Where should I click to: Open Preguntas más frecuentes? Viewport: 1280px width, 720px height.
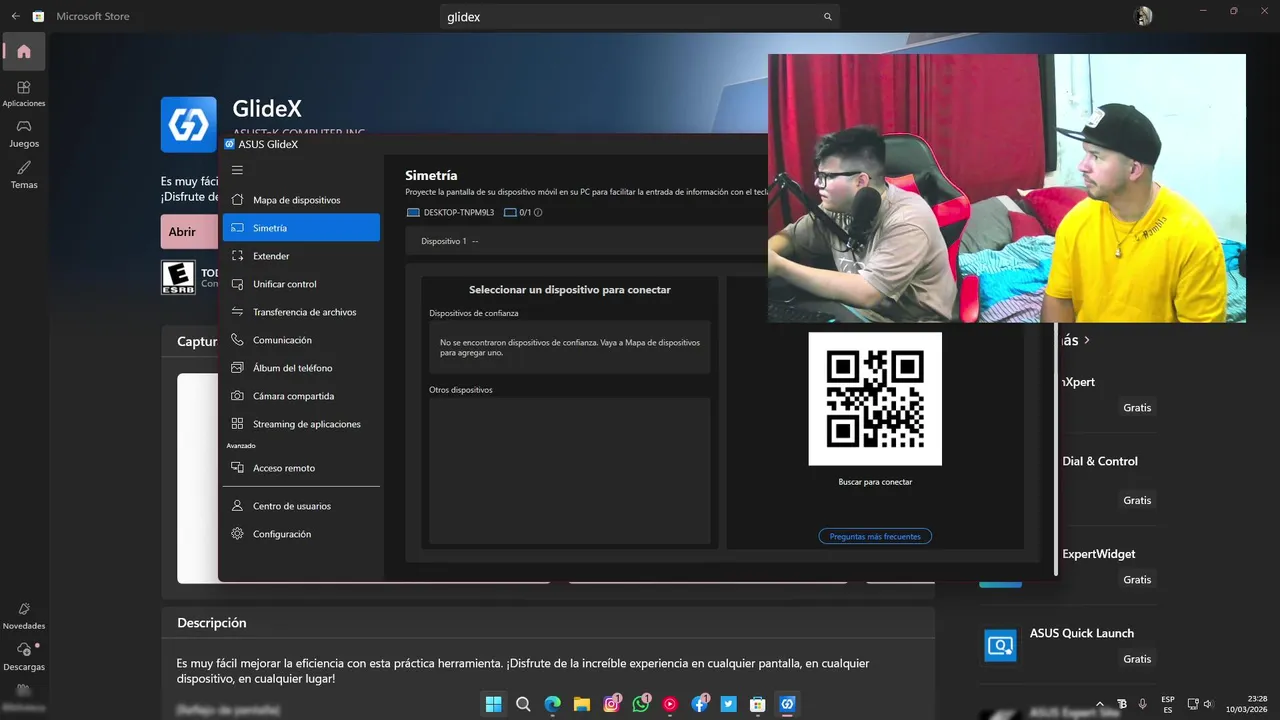[x=875, y=537]
